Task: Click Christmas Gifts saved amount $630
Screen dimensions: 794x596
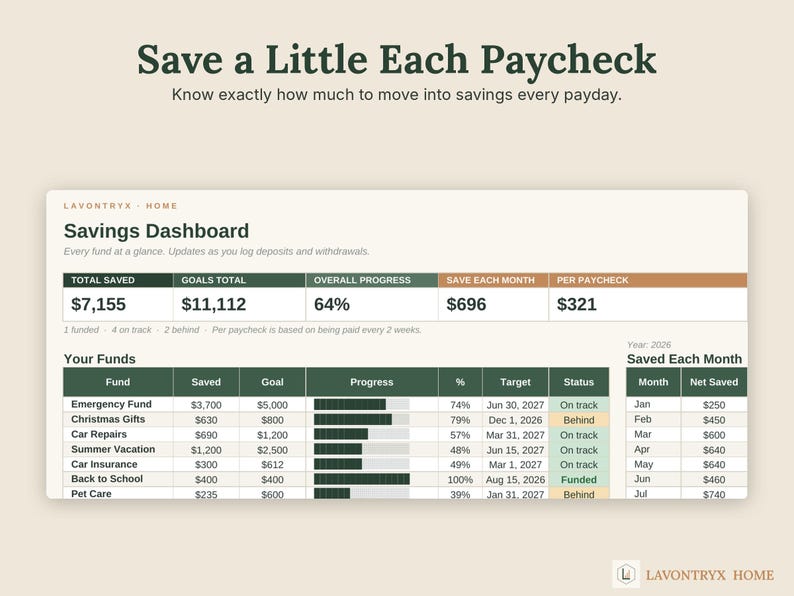Action: (x=206, y=420)
